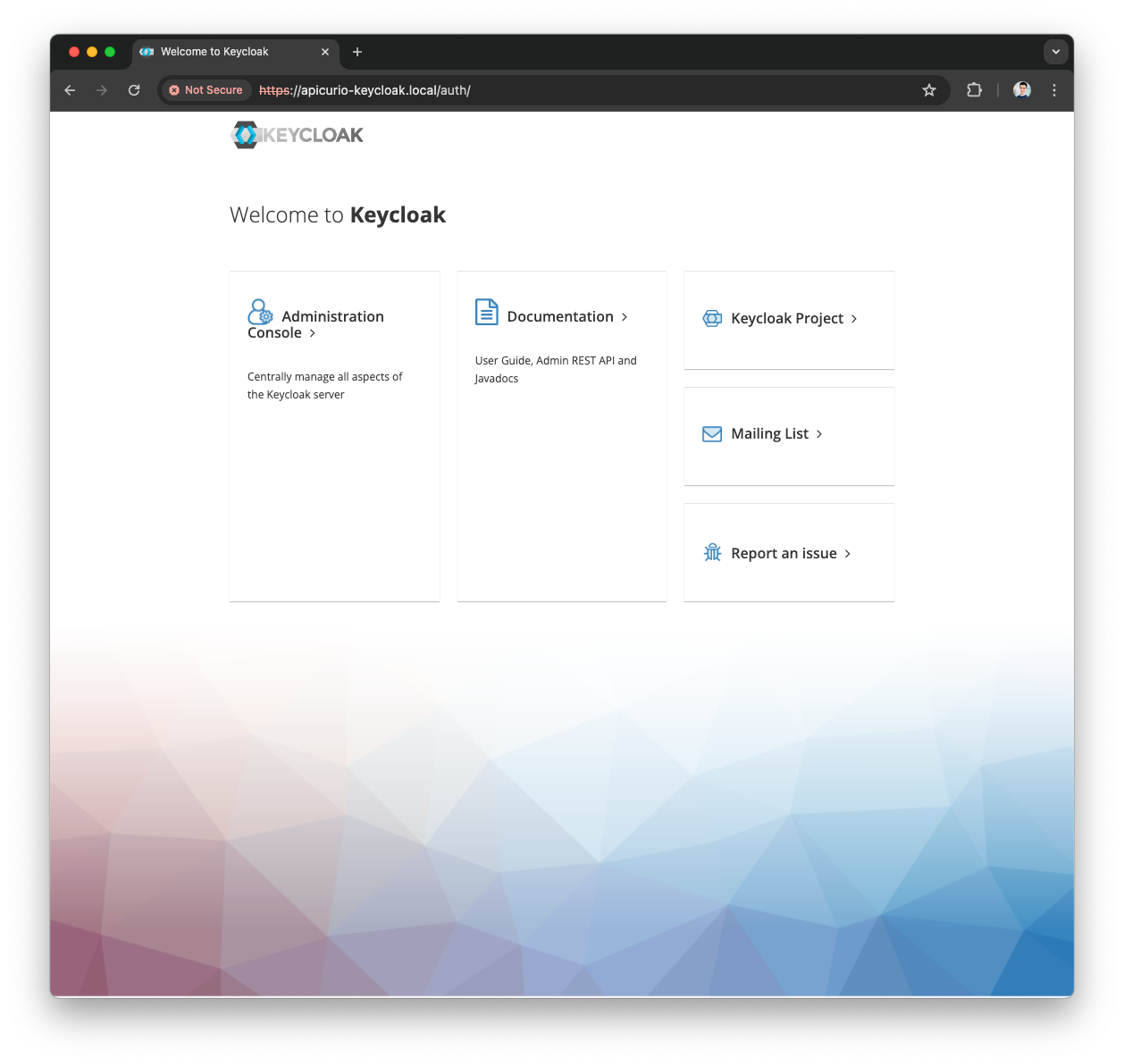Select the Administration Console user icon
Screen dimensions: 1124x1064
coord(260,312)
